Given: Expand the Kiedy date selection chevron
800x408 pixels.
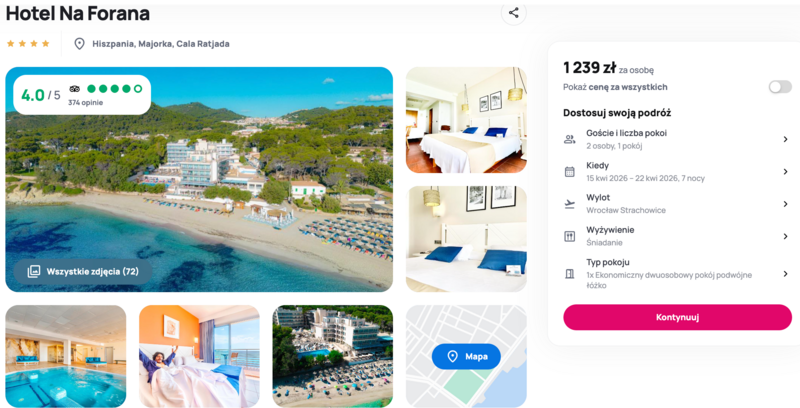Looking at the screenshot, I should point(785,172).
